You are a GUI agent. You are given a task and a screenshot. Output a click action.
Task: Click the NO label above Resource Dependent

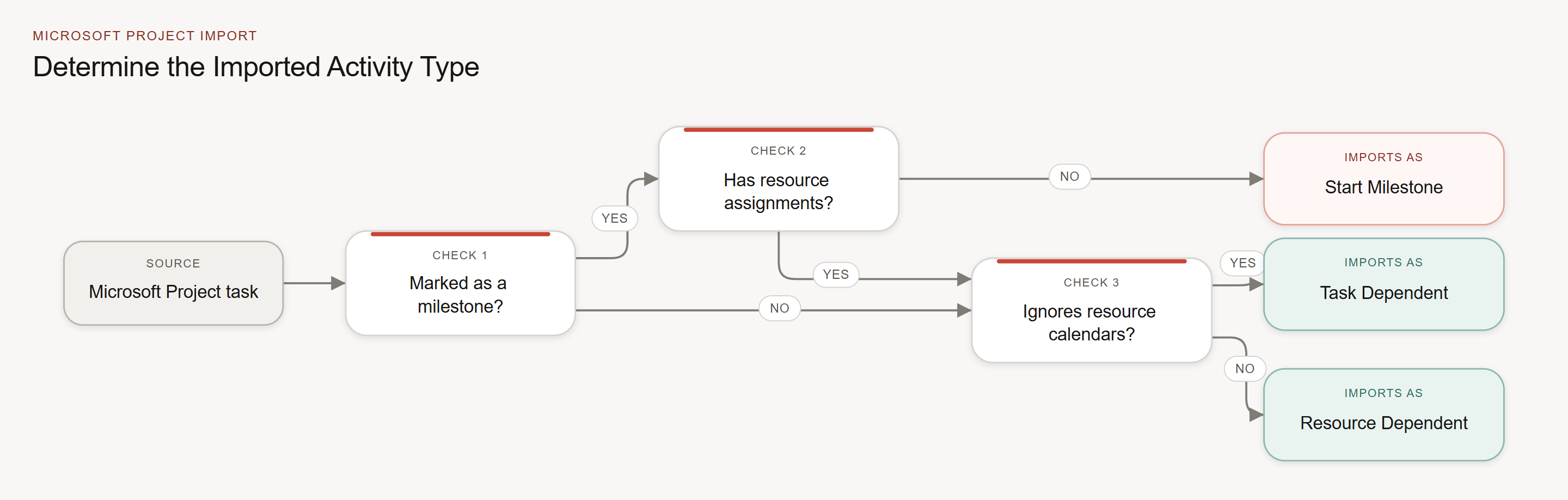click(x=1245, y=368)
